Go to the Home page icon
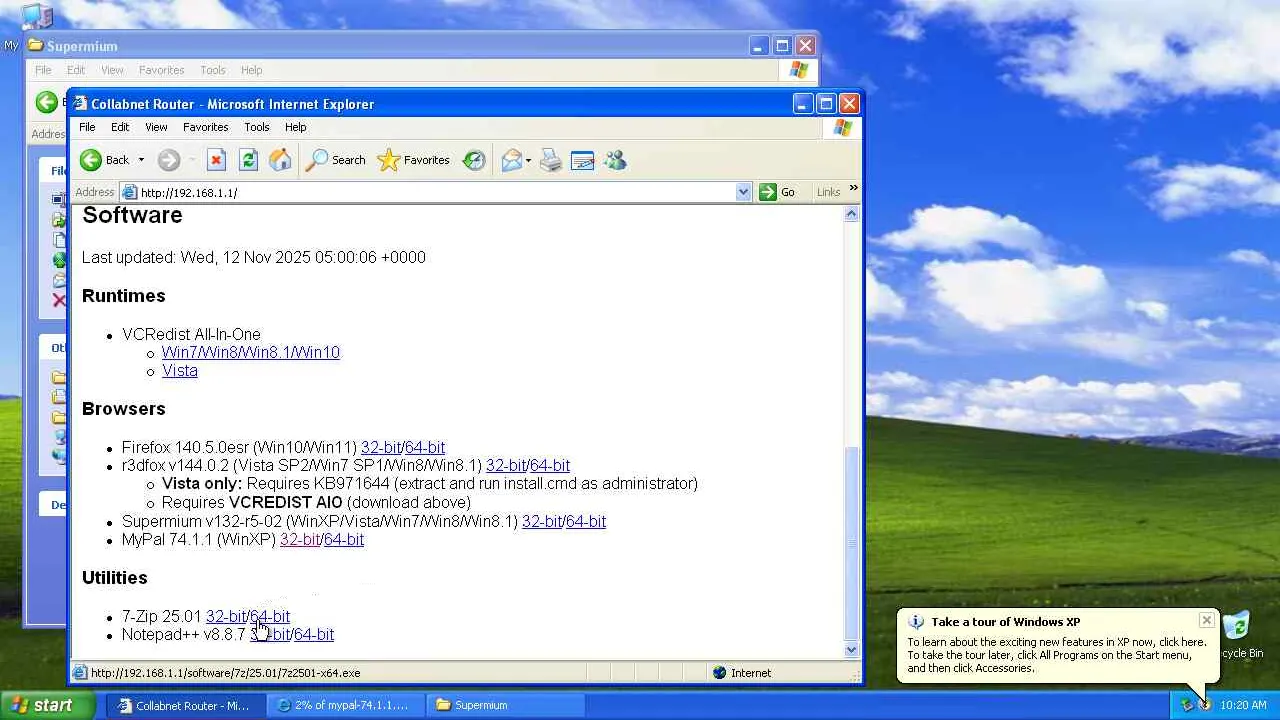Viewport: 1280px width, 720px height. (x=280, y=160)
